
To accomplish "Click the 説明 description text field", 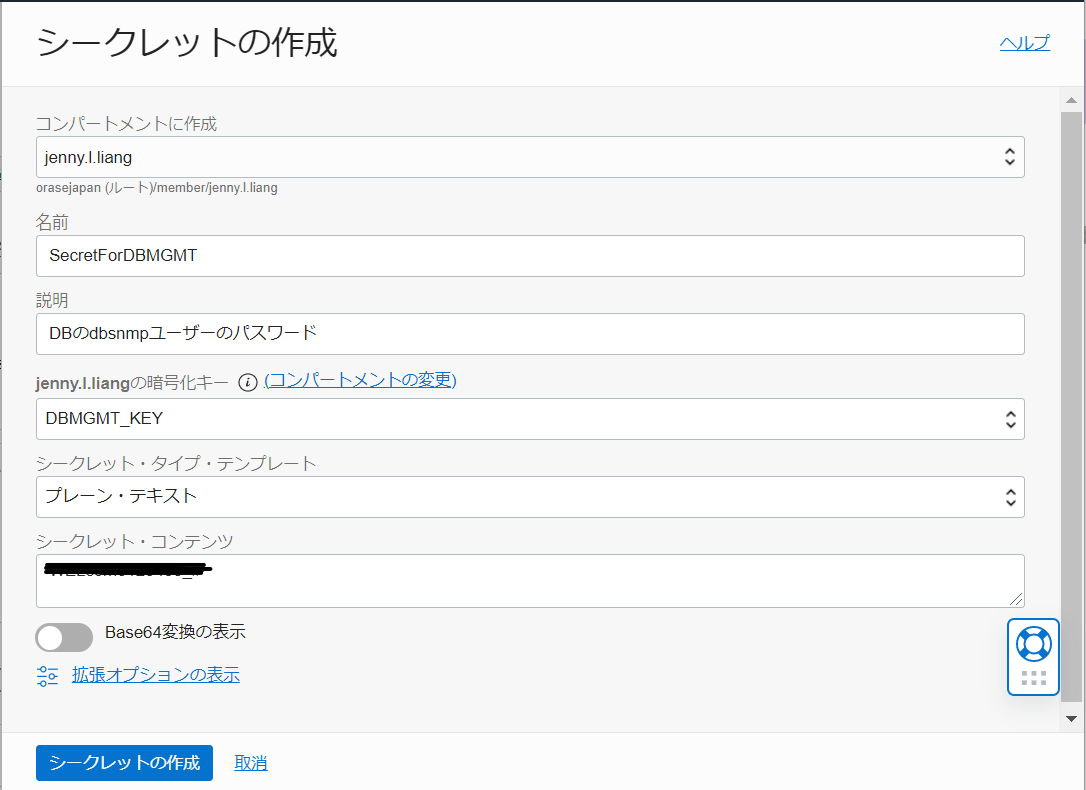I will pyautogui.click(x=530, y=333).
